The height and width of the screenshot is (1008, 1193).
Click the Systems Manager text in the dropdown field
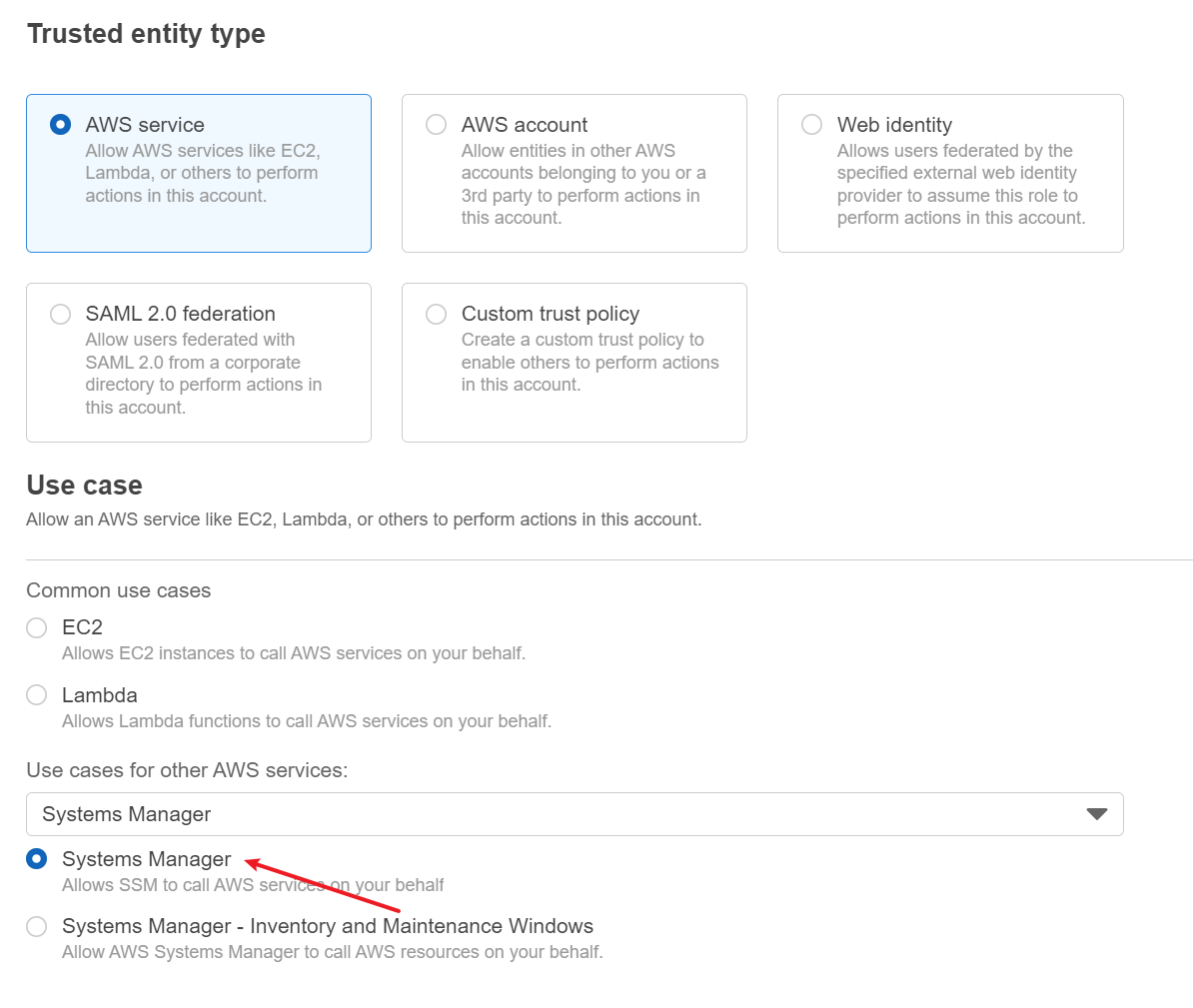(127, 814)
